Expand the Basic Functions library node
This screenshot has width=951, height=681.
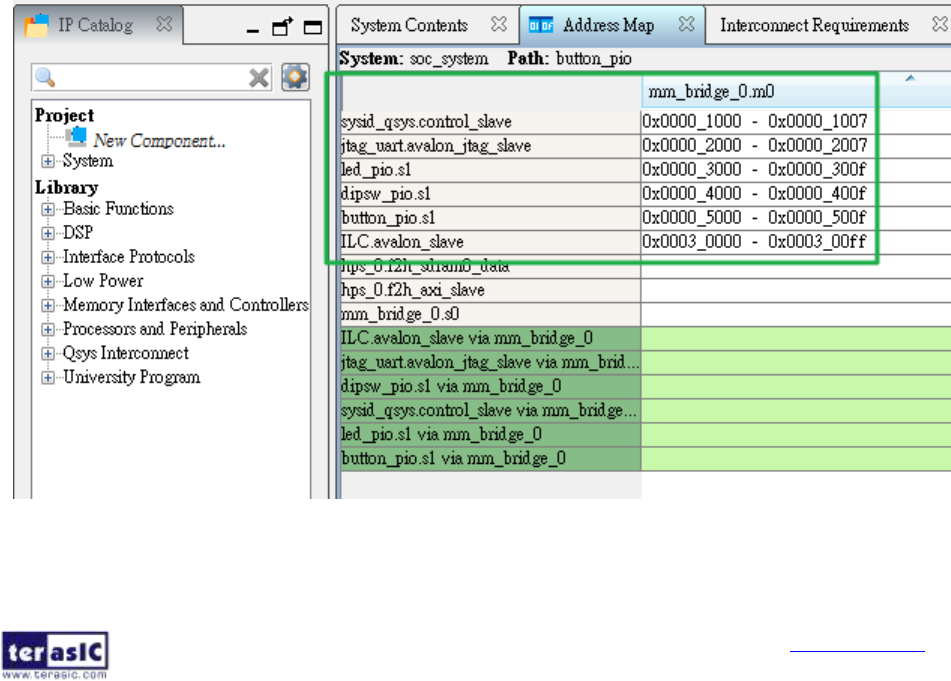pyautogui.click(x=48, y=209)
